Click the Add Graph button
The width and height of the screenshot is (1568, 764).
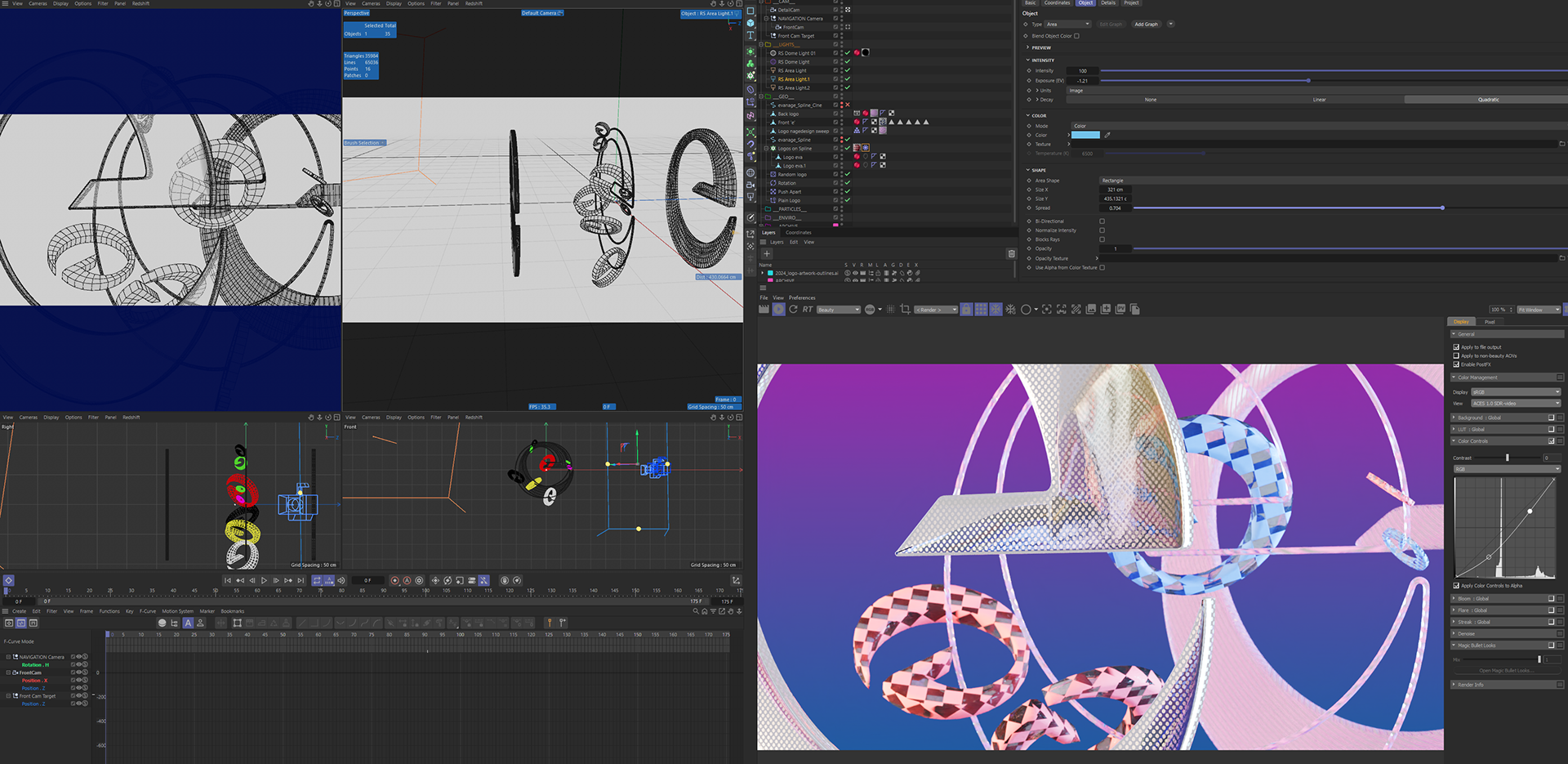click(x=1146, y=25)
